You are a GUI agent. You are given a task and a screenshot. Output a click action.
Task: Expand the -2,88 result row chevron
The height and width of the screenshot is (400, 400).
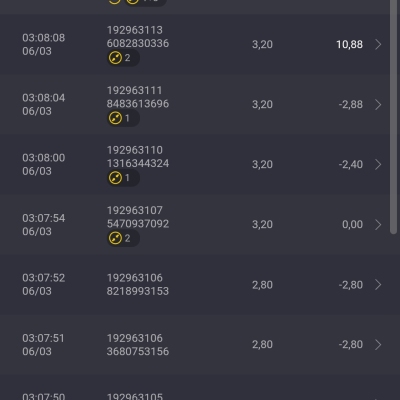378,104
